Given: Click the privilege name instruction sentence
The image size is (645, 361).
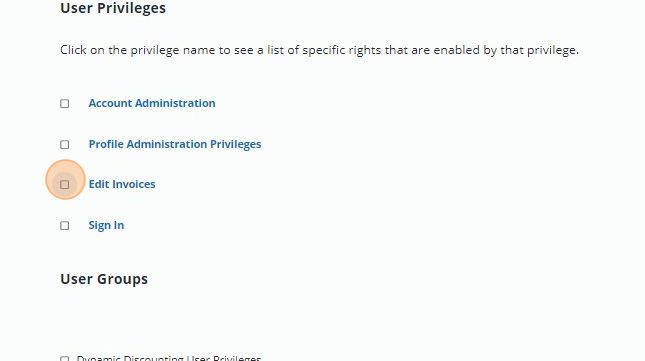Looking at the screenshot, I should [x=319, y=50].
